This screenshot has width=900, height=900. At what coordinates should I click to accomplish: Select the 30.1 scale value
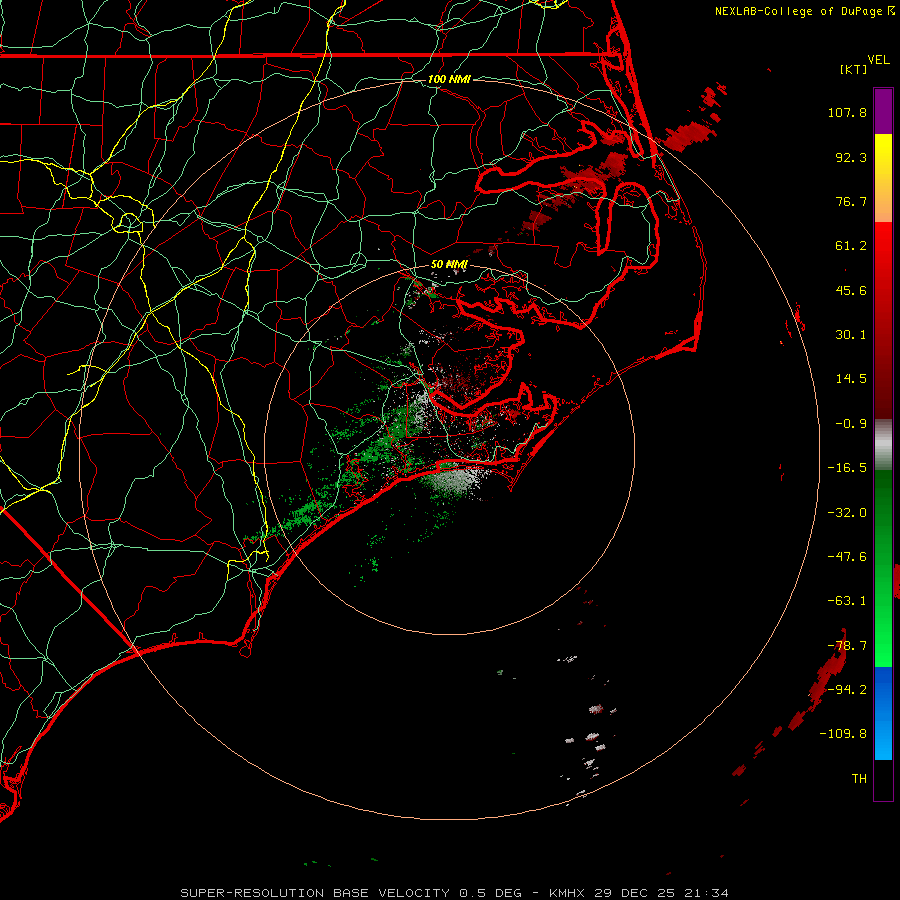[851, 335]
